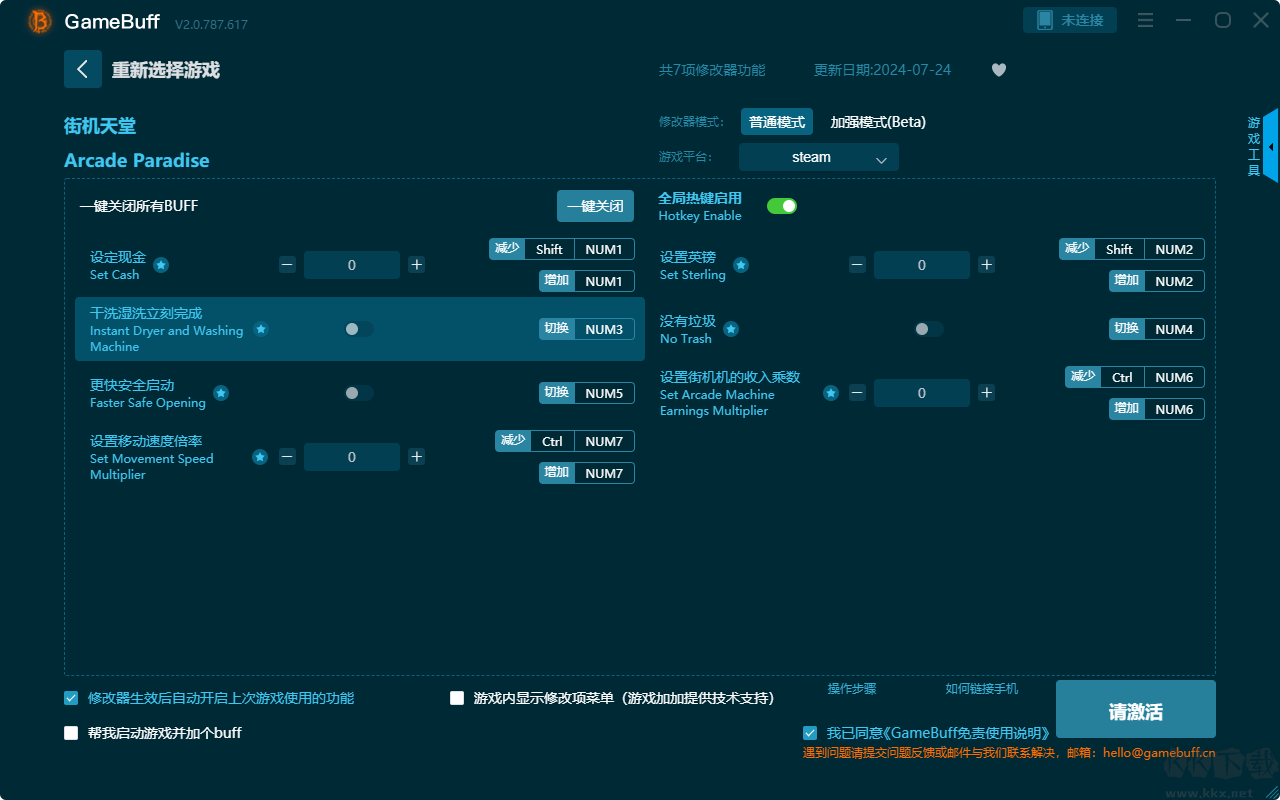The height and width of the screenshot is (800, 1280).
Task: Increase Movement Speed Multiplier with plus button
Action: (417, 457)
